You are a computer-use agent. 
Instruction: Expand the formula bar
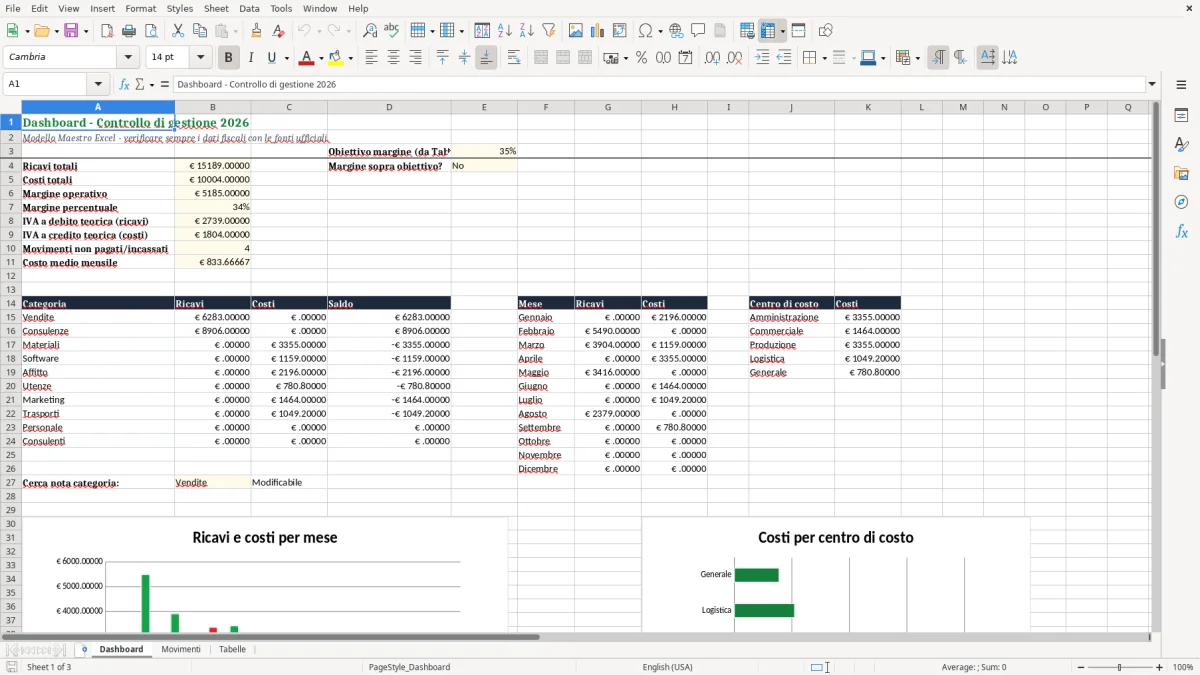coord(1153,84)
